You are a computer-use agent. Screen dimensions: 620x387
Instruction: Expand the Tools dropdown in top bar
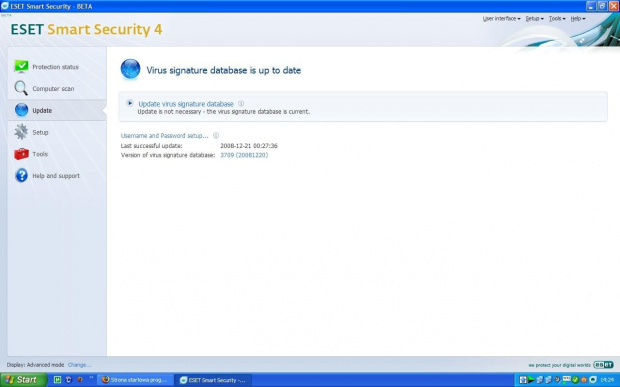(x=557, y=19)
